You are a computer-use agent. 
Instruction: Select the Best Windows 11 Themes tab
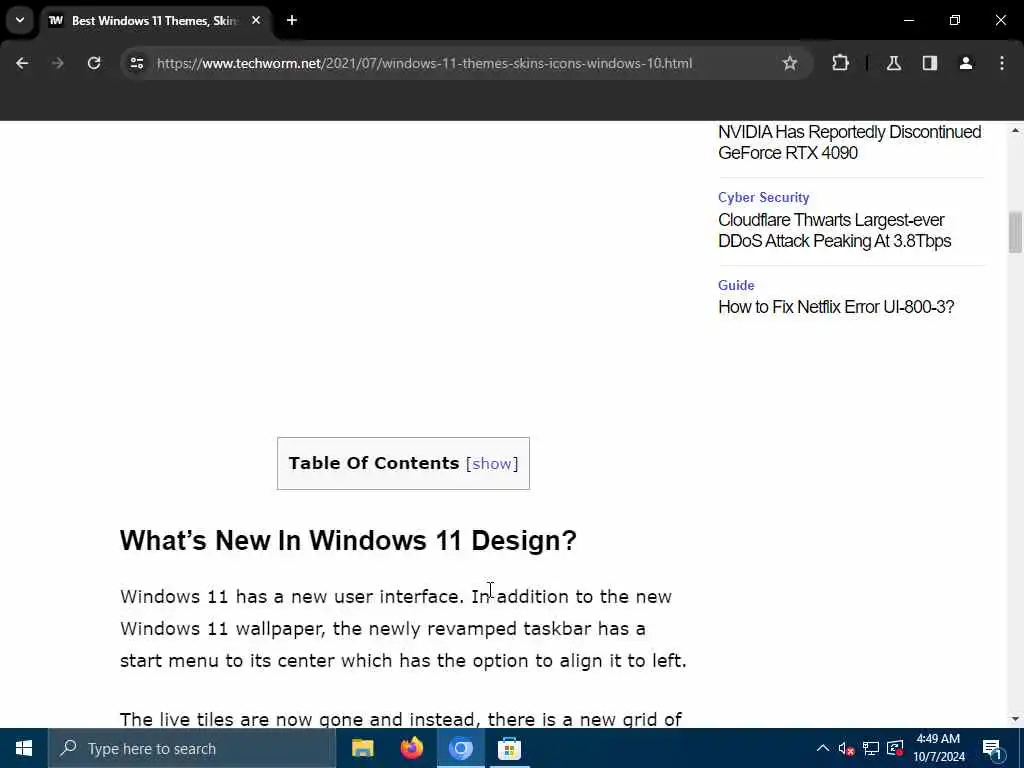tap(155, 21)
